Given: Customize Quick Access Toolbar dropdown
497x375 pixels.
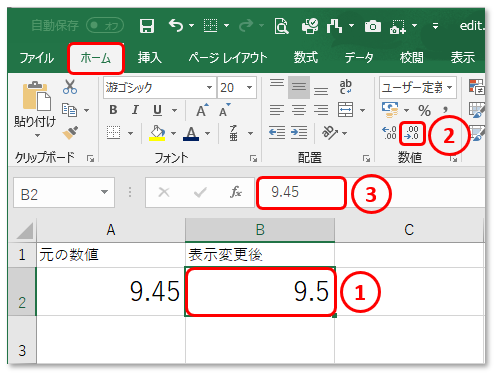Looking at the screenshot, I should 435,26.
